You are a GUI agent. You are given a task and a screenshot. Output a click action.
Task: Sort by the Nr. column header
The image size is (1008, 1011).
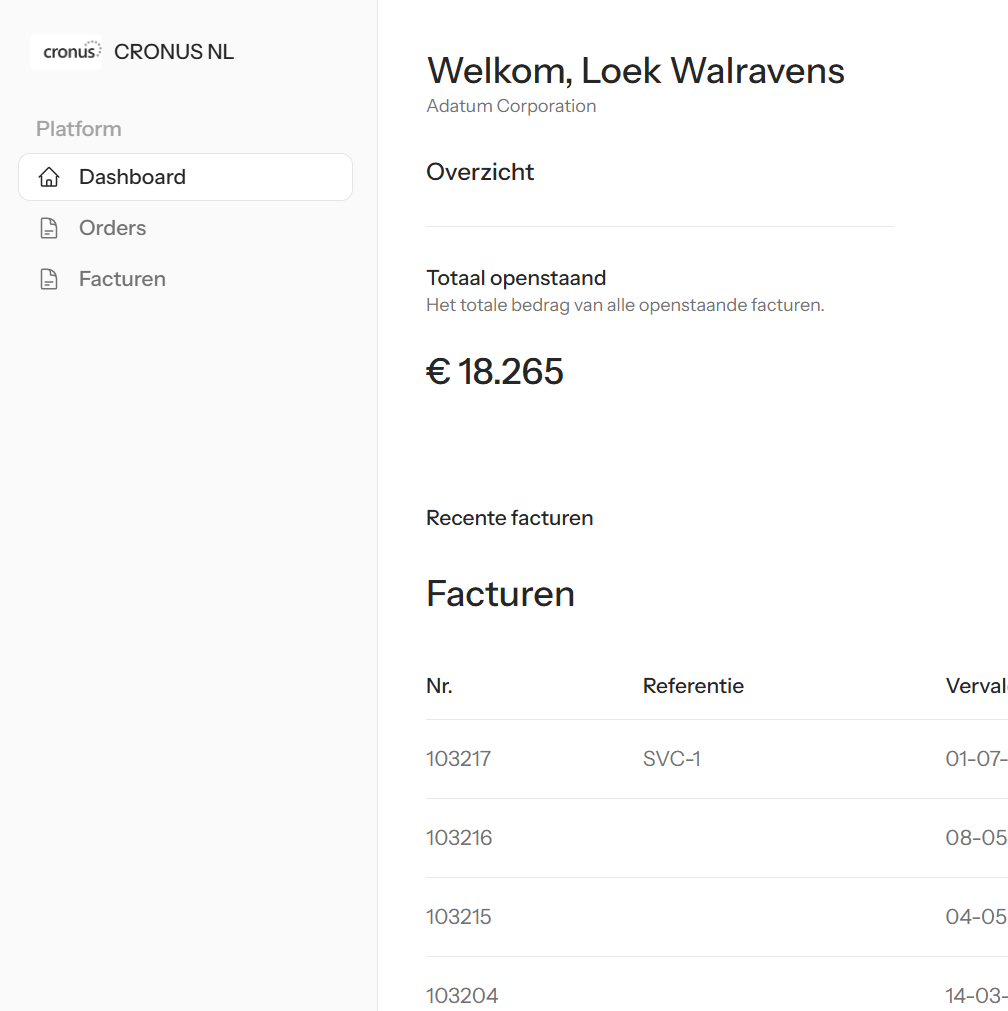439,686
